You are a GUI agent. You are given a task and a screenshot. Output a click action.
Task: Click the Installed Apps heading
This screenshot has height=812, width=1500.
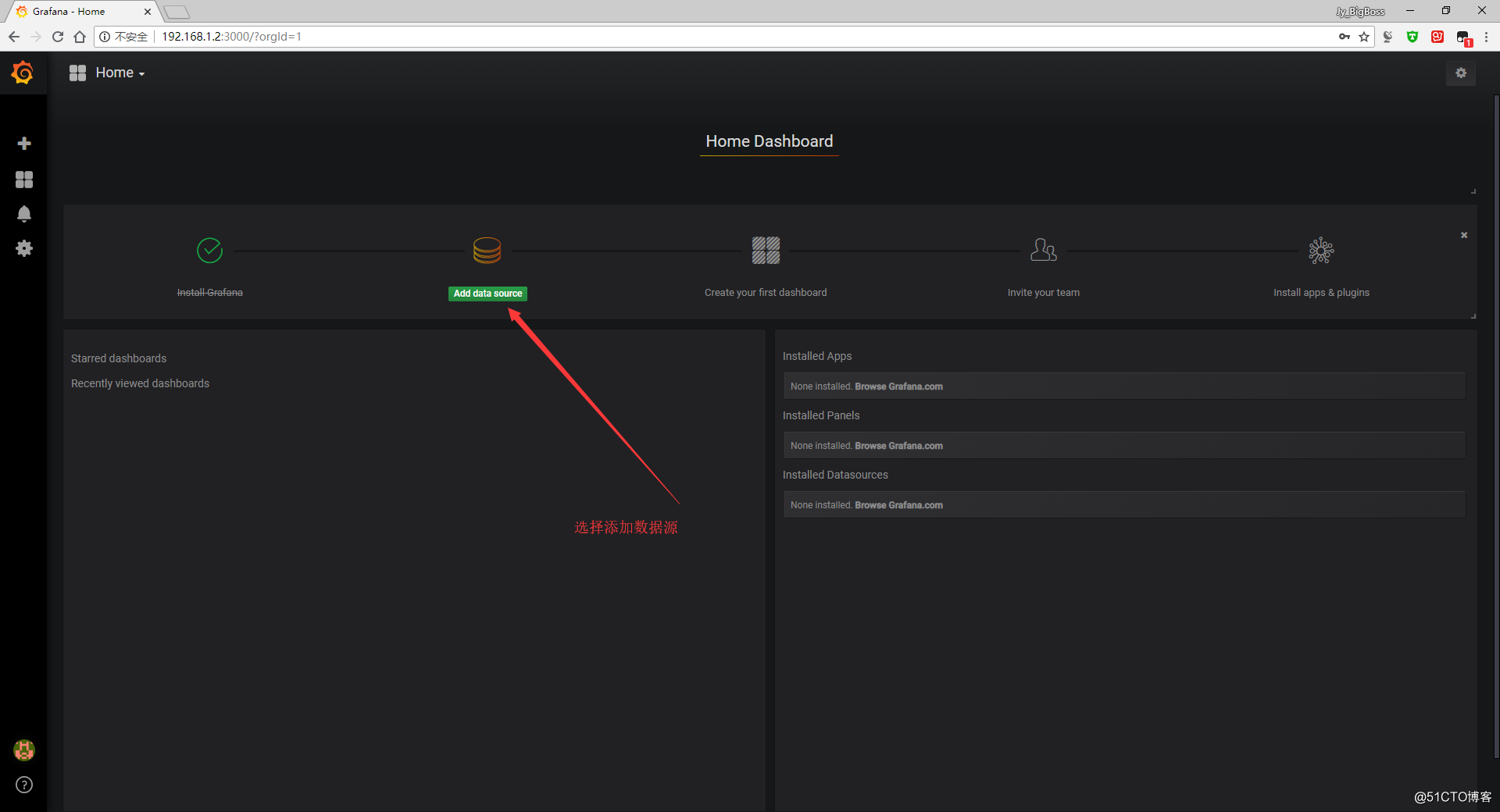pyautogui.click(x=817, y=356)
